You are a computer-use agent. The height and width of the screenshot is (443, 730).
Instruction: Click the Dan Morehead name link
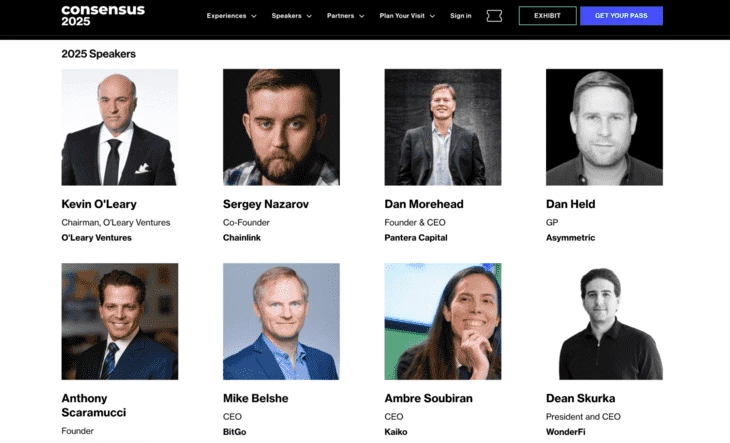424,204
